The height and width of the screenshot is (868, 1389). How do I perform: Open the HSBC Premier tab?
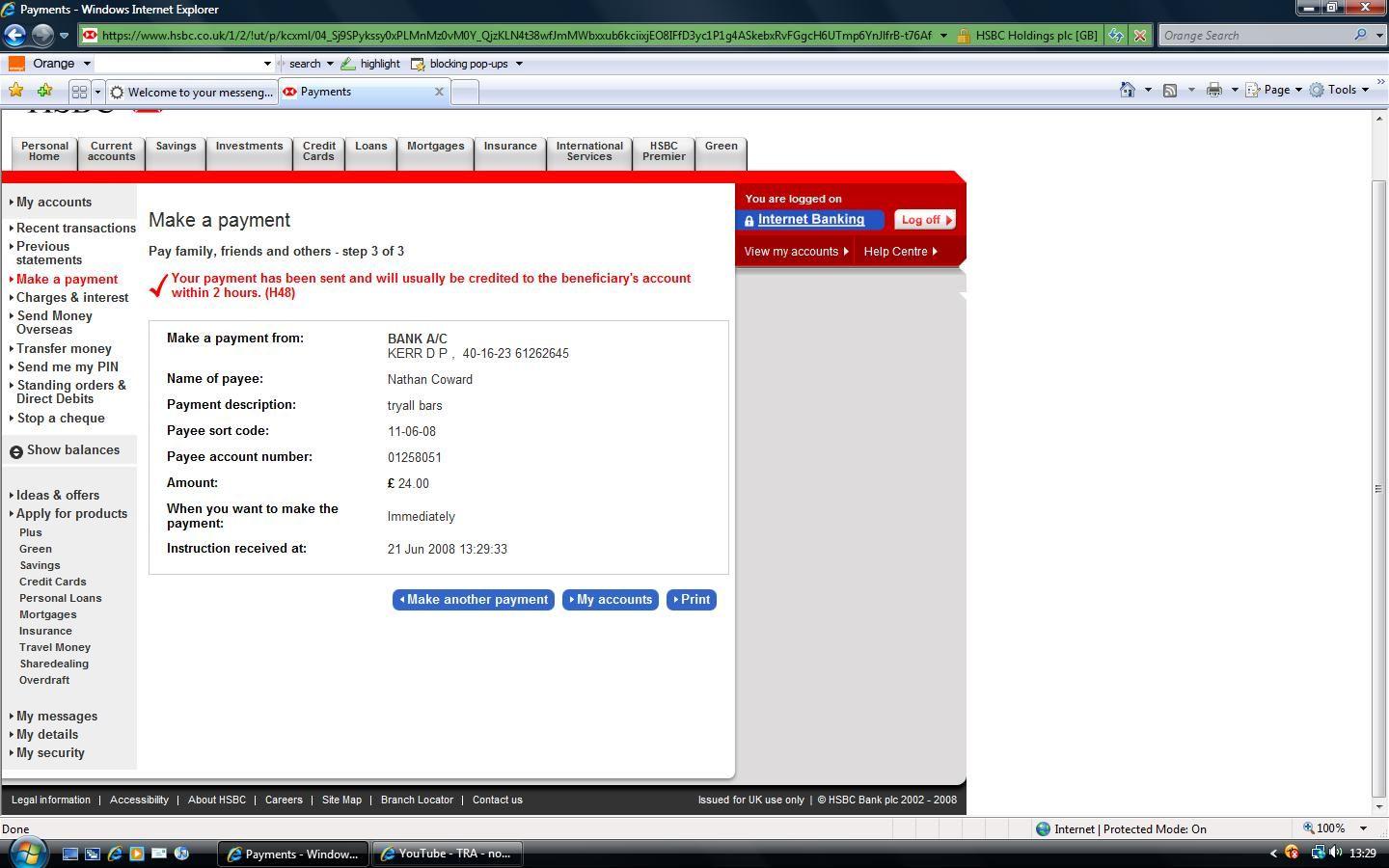tap(664, 151)
